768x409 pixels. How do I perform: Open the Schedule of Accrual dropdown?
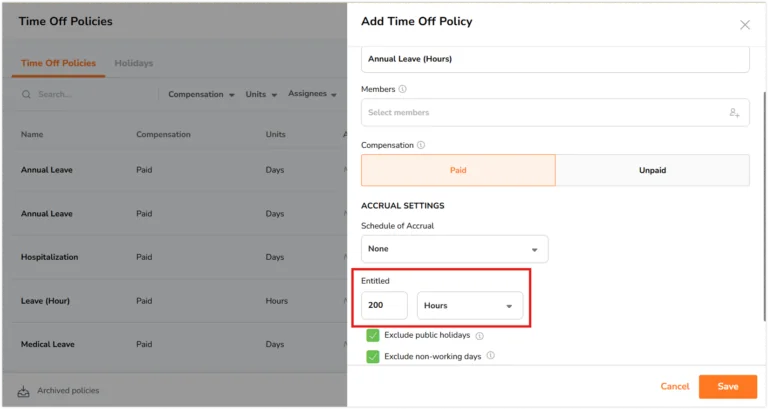tap(455, 249)
